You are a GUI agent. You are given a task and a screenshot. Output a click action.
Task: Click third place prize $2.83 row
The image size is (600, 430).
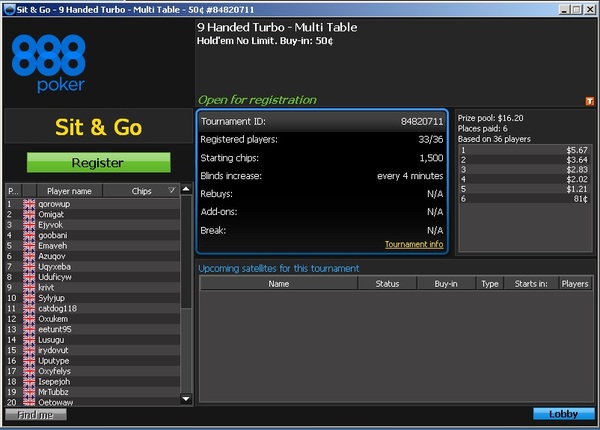point(525,169)
